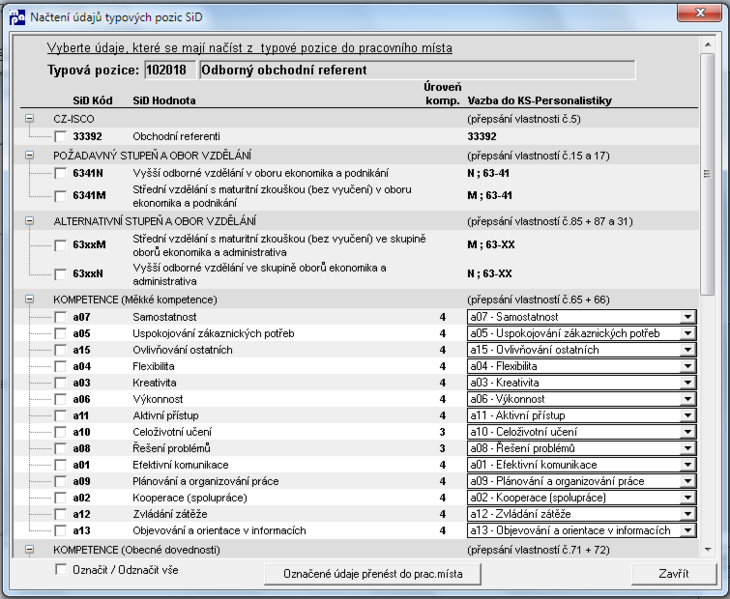Click Označené údaje přenést do prac.místa button

click(372, 574)
